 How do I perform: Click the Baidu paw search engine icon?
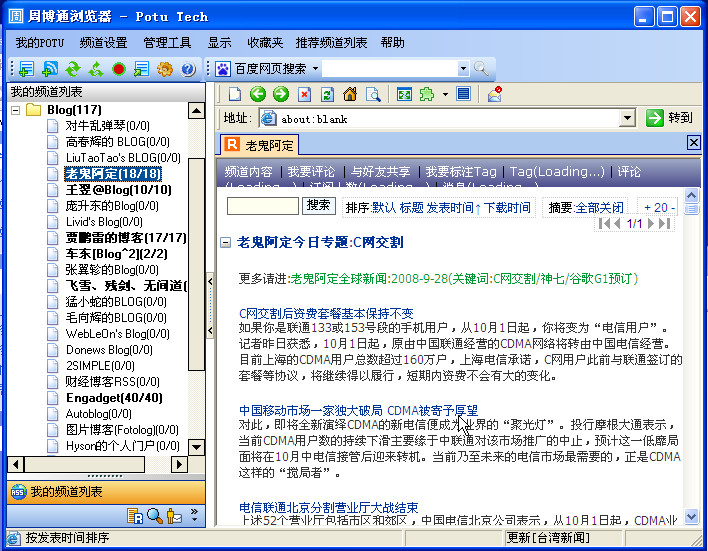point(223,69)
